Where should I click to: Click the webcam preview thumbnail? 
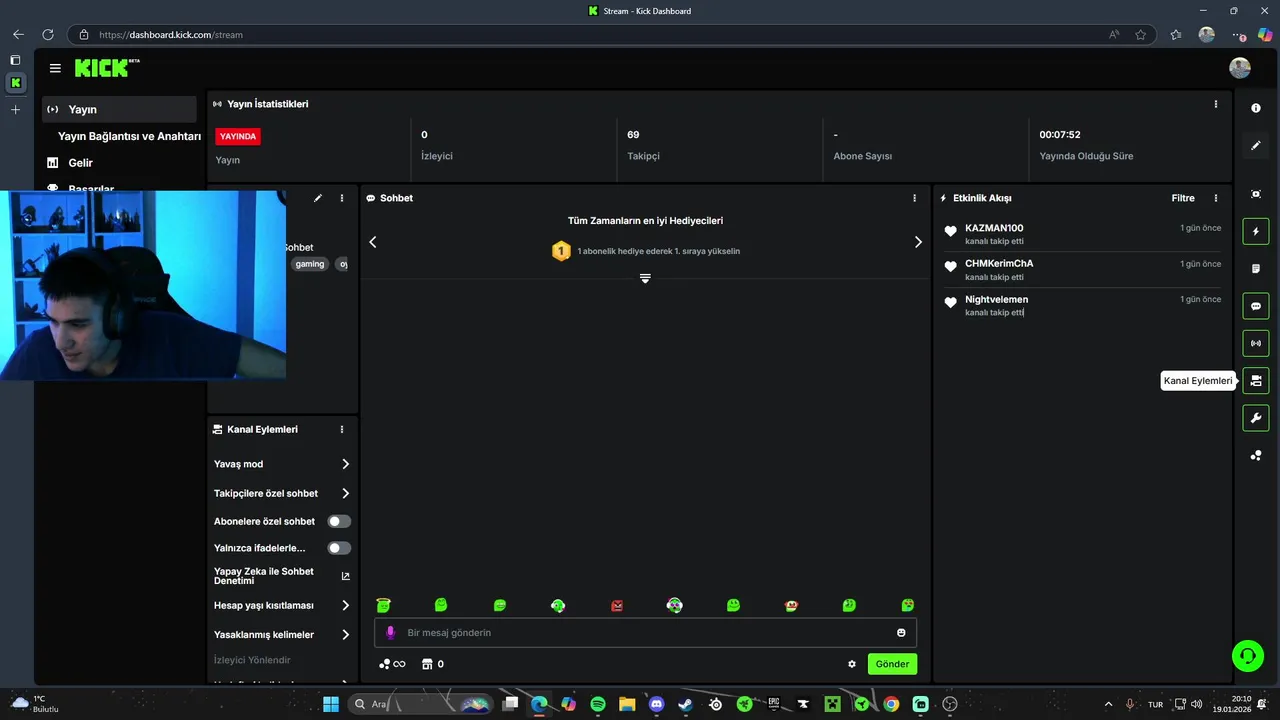[143, 285]
